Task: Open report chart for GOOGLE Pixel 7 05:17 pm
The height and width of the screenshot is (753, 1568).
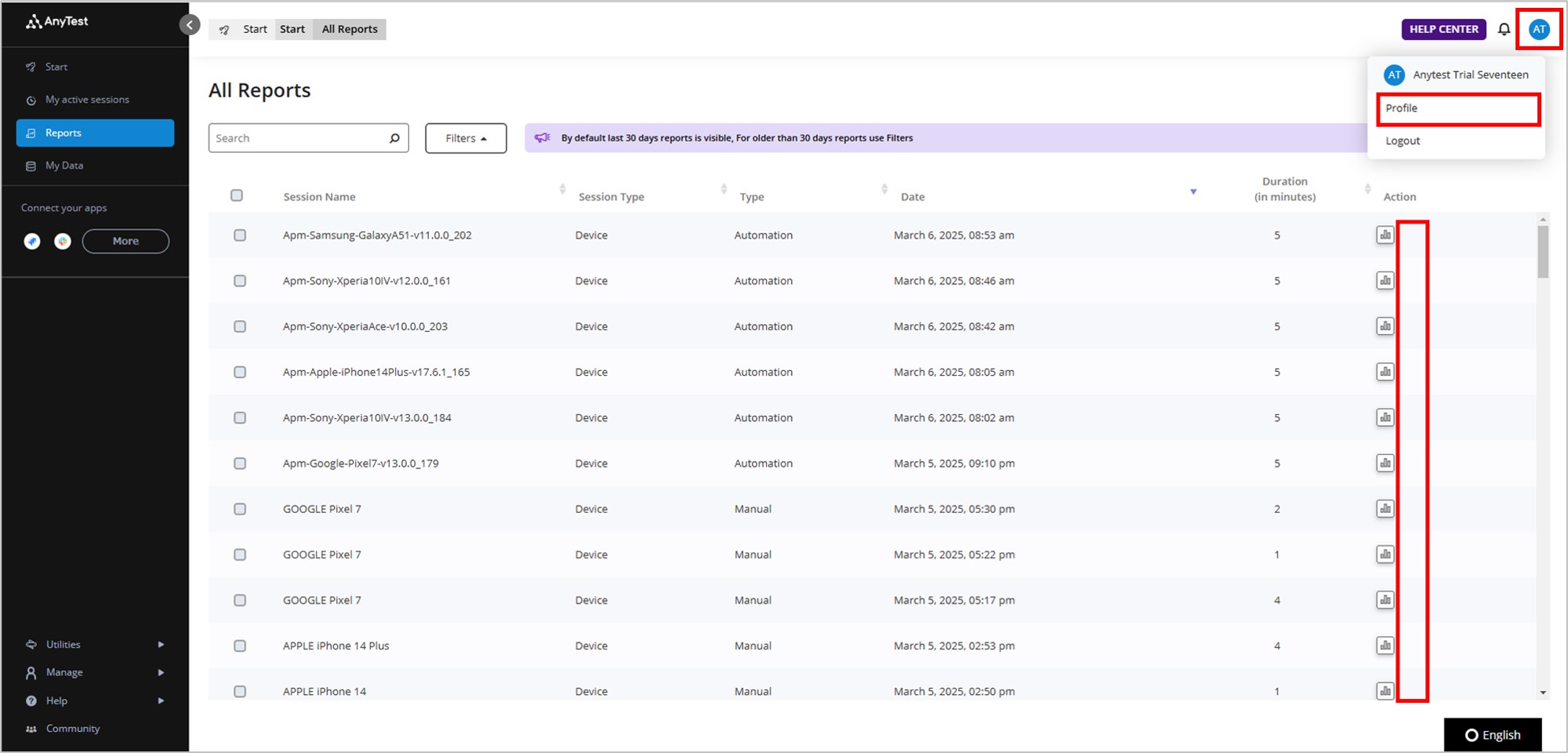Action: [1385, 599]
